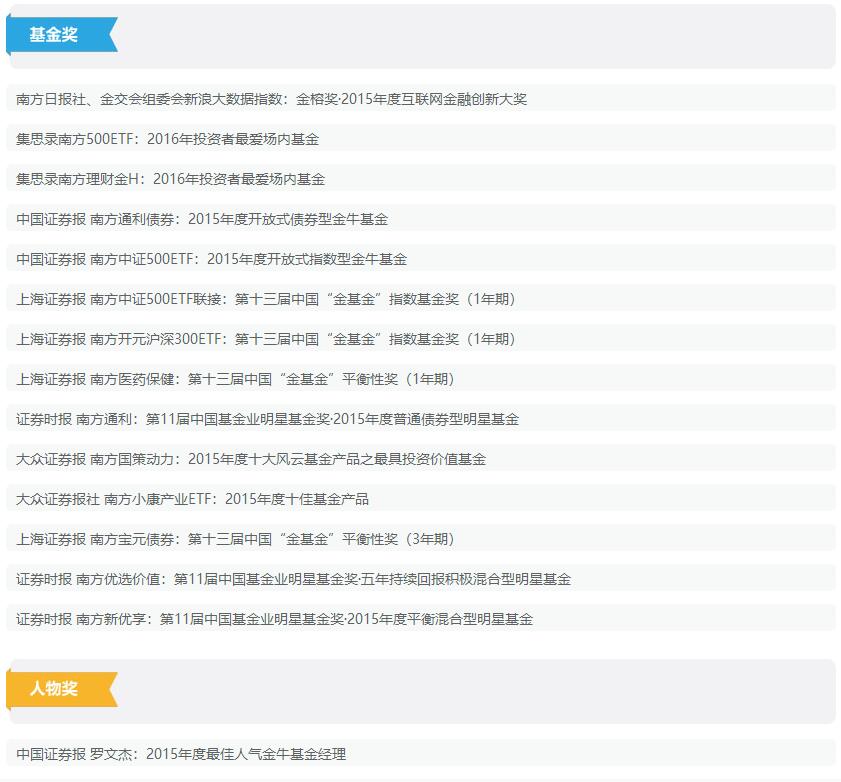
Task: Select the 集思录南方理财金H award row
Action: [x=170, y=179]
